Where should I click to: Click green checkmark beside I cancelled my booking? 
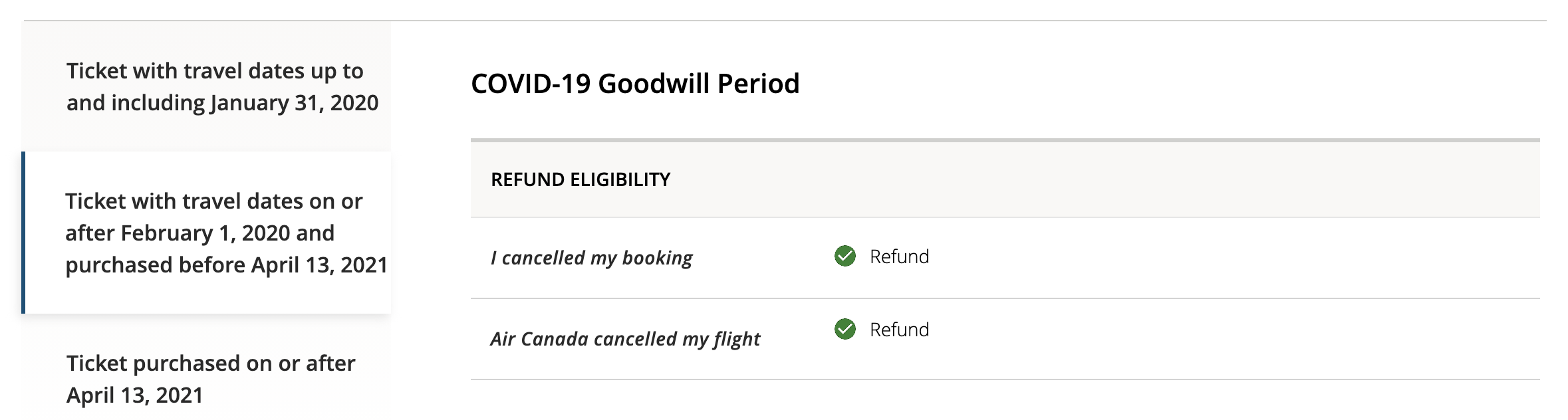coord(845,256)
